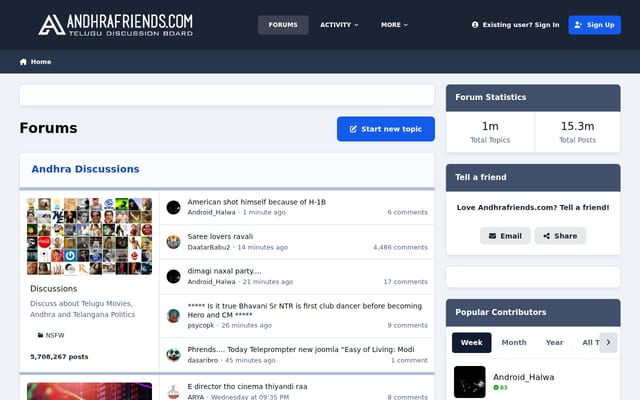The image size is (640, 400).
Task: Click the Email tell-a-friend button
Action: tap(505, 236)
